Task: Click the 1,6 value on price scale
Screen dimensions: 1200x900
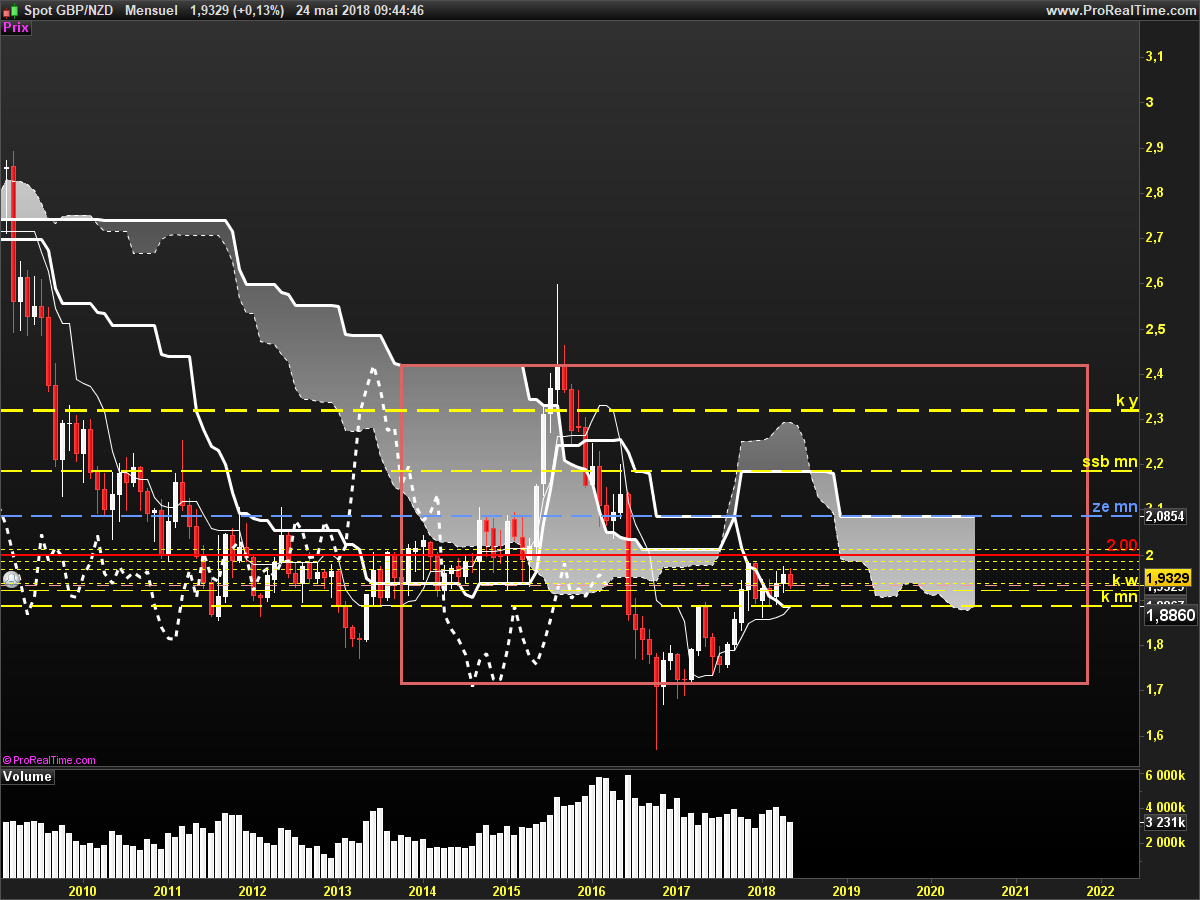Action: (1154, 736)
